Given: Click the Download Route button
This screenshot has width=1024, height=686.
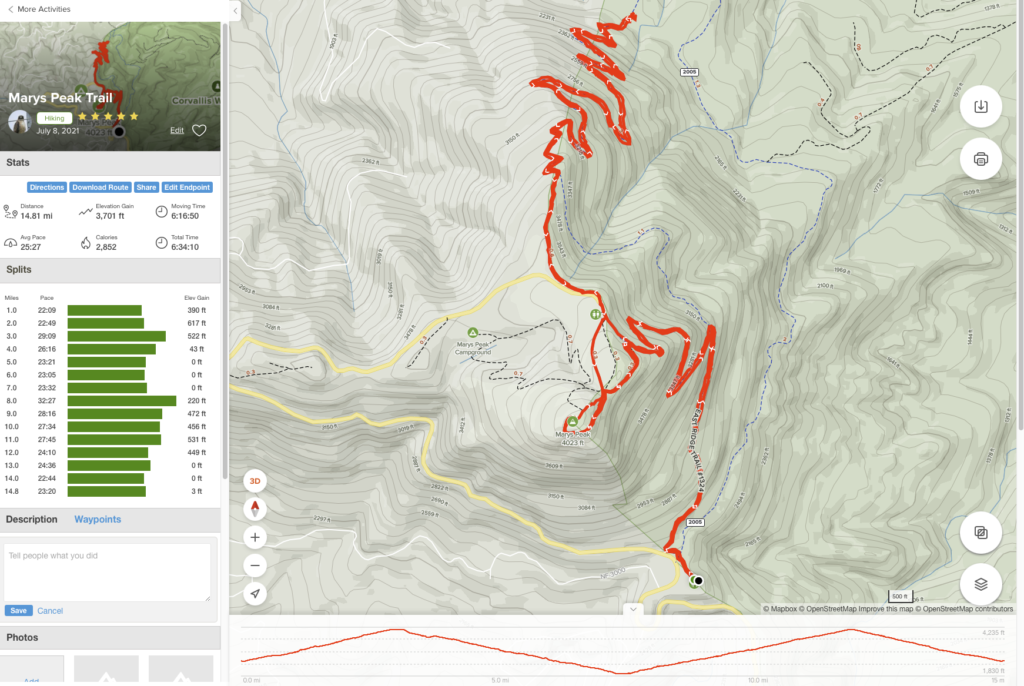Looking at the screenshot, I should 101,188.
